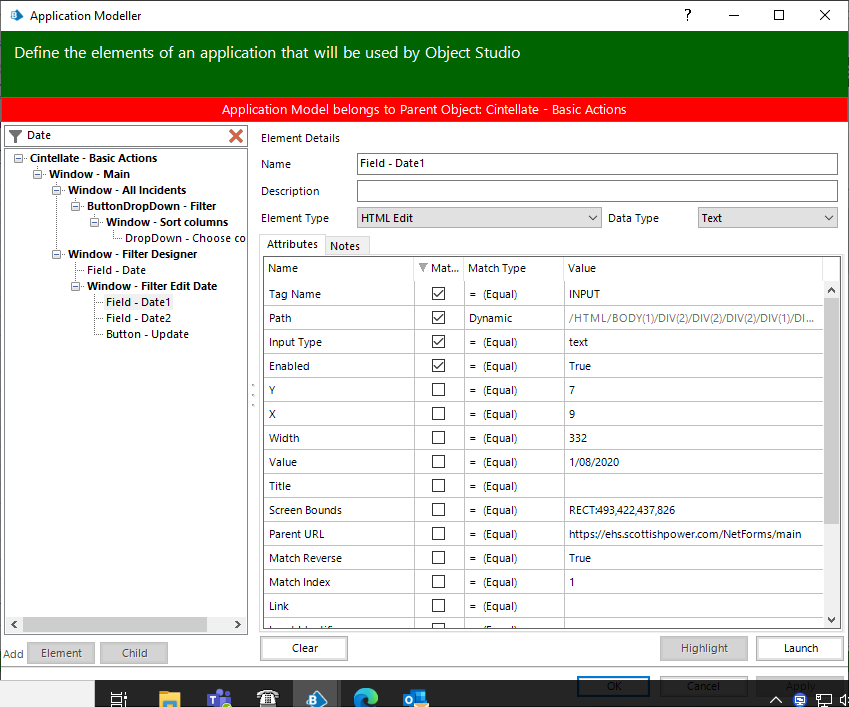This screenshot has height=707, width=849.
Task: Open Outlook from the taskbar
Action: coord(414,699)
